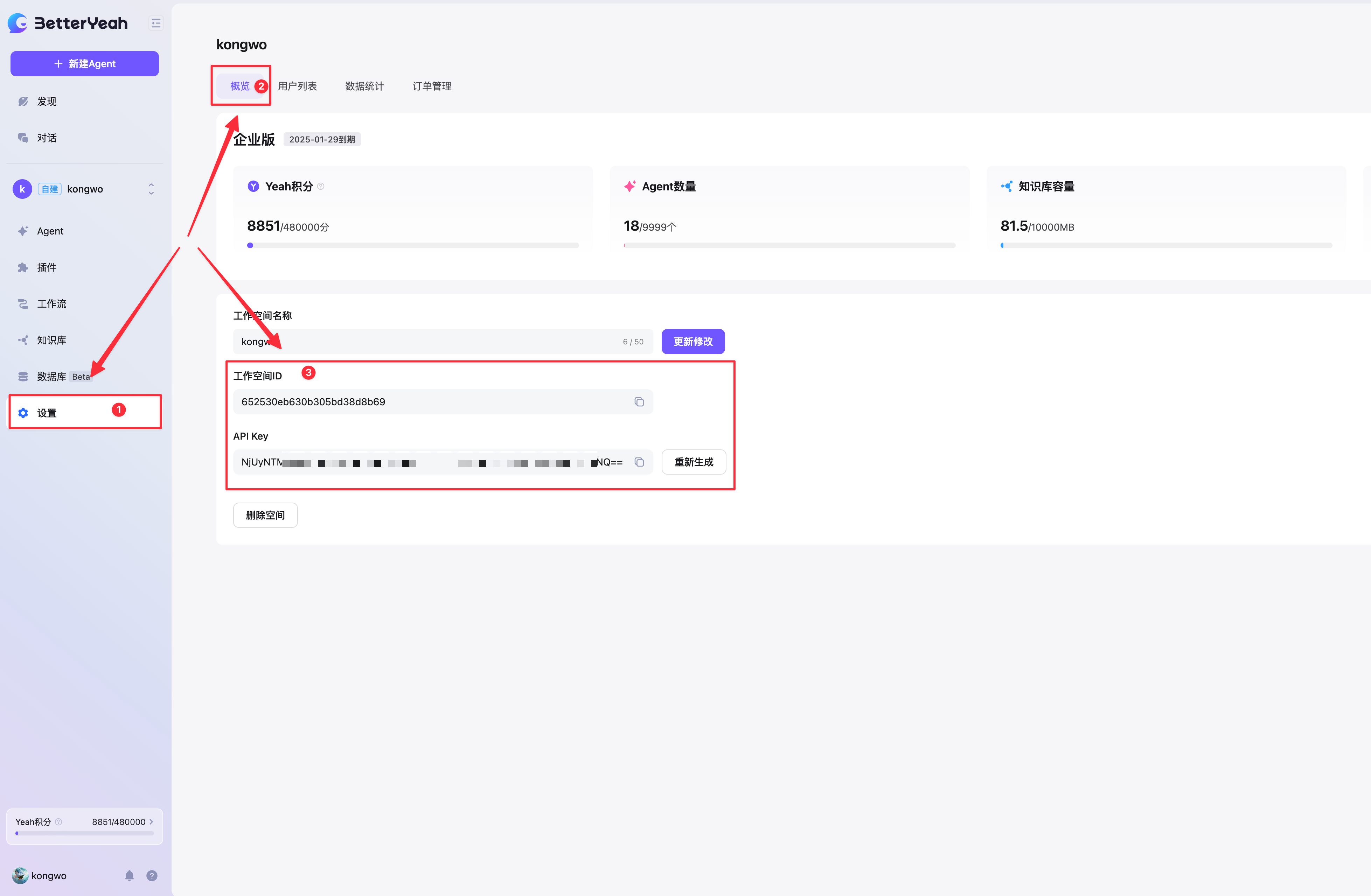Screen dimensions: 1371x896
Task: Create a new Agent with 新建Agent button
Action: [x=85, y=63]
